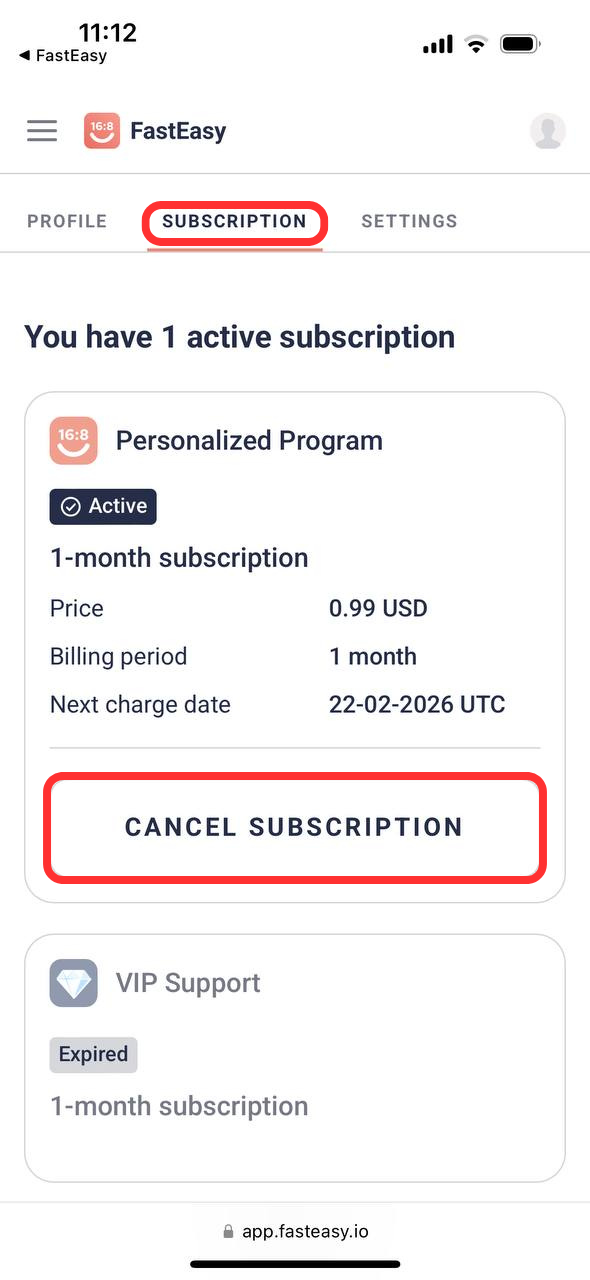Tap the app.fasteasy.io address bar
The image size is (590, 1280).
(x=295, y=1232)
